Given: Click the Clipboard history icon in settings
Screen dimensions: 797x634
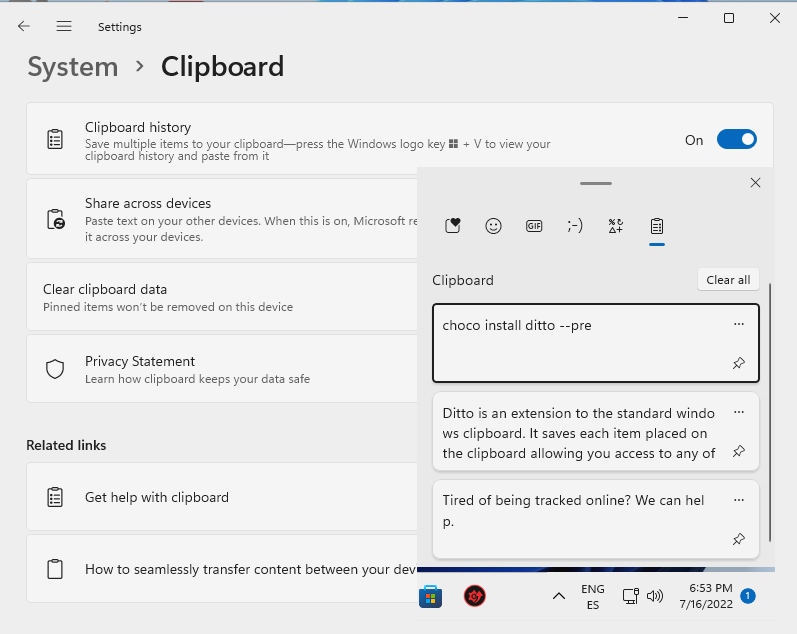Looking at the screenshot, I should 55,139.
